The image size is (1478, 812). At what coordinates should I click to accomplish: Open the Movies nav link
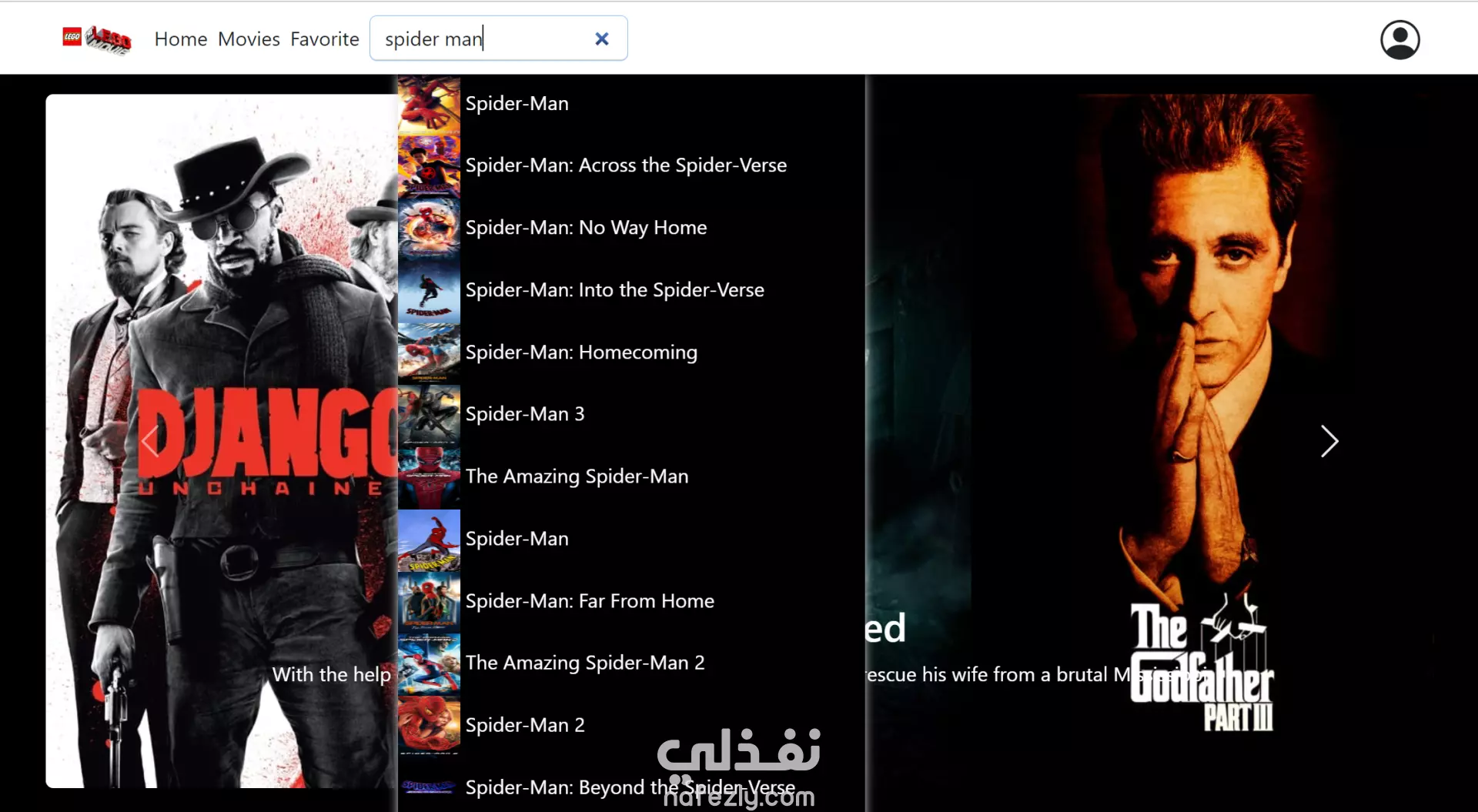point(249,38)
